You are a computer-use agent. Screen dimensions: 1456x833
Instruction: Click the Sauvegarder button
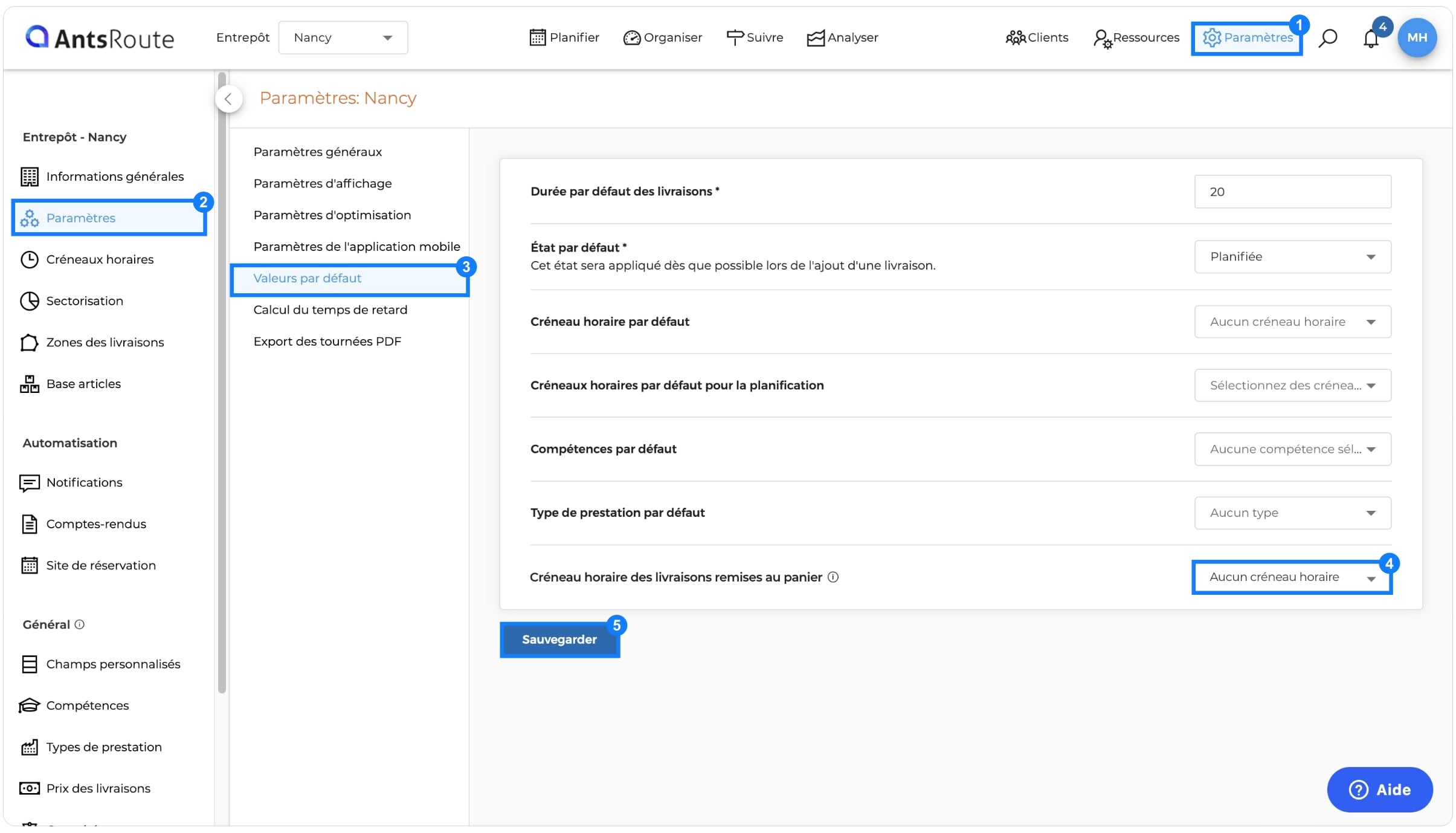tap(559, 640)
